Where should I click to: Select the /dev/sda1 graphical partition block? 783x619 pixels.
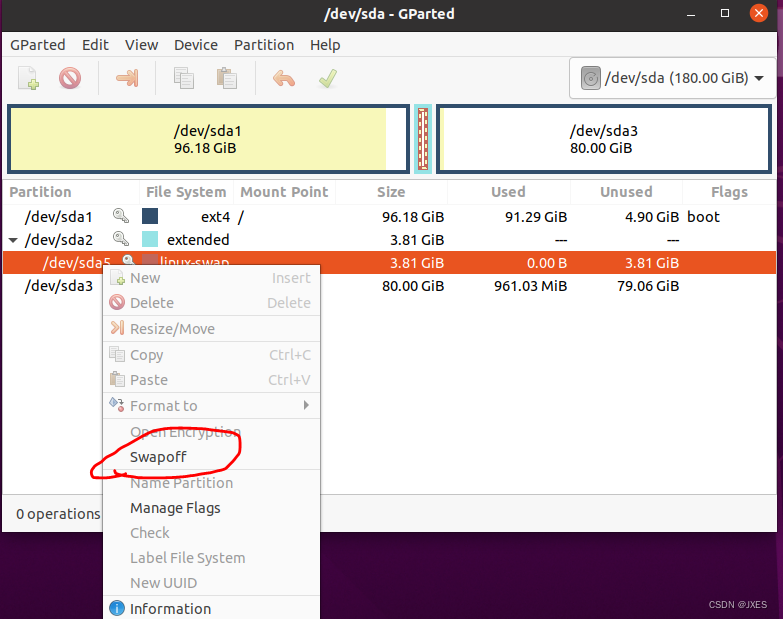(208, 139)
